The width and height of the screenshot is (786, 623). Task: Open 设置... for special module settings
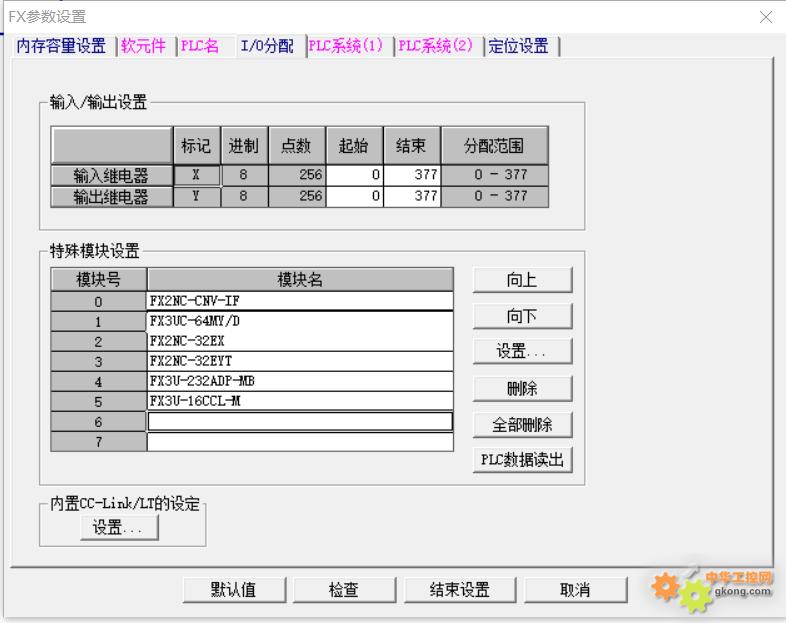click(x=522, y=351)
